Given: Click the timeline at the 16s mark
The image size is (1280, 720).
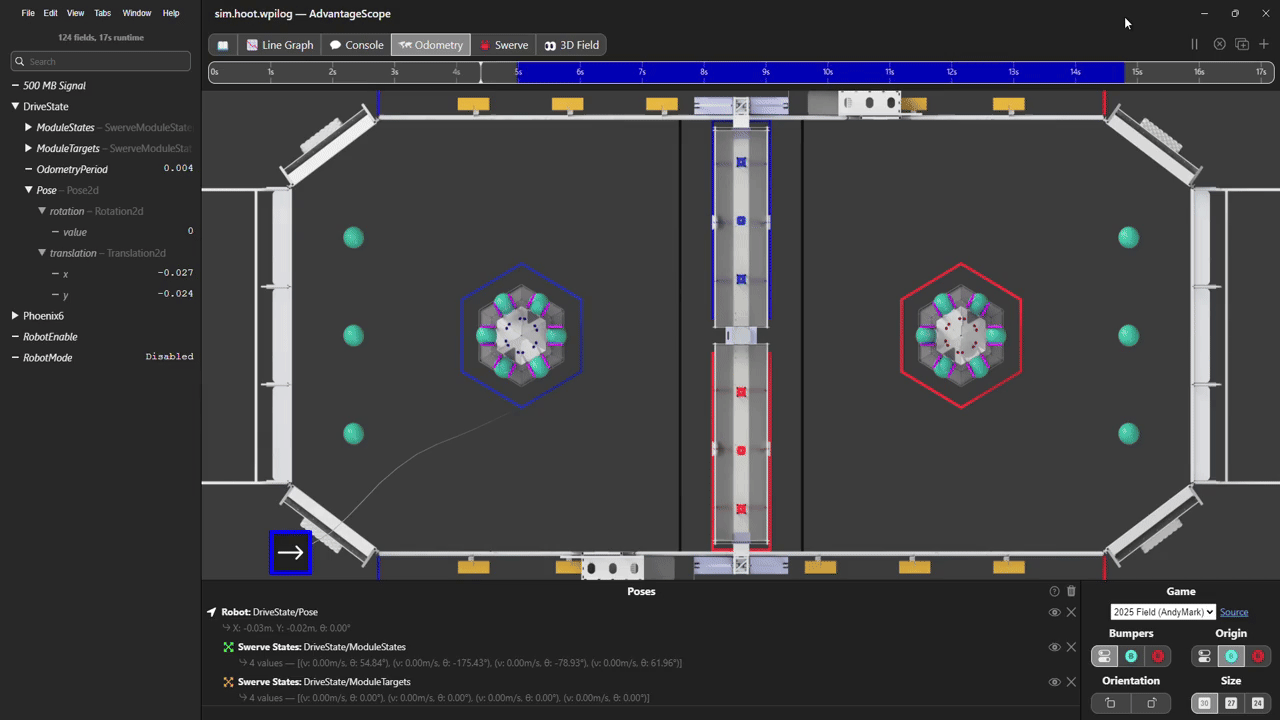Looking at the screenshot, I should [1197, 72].
